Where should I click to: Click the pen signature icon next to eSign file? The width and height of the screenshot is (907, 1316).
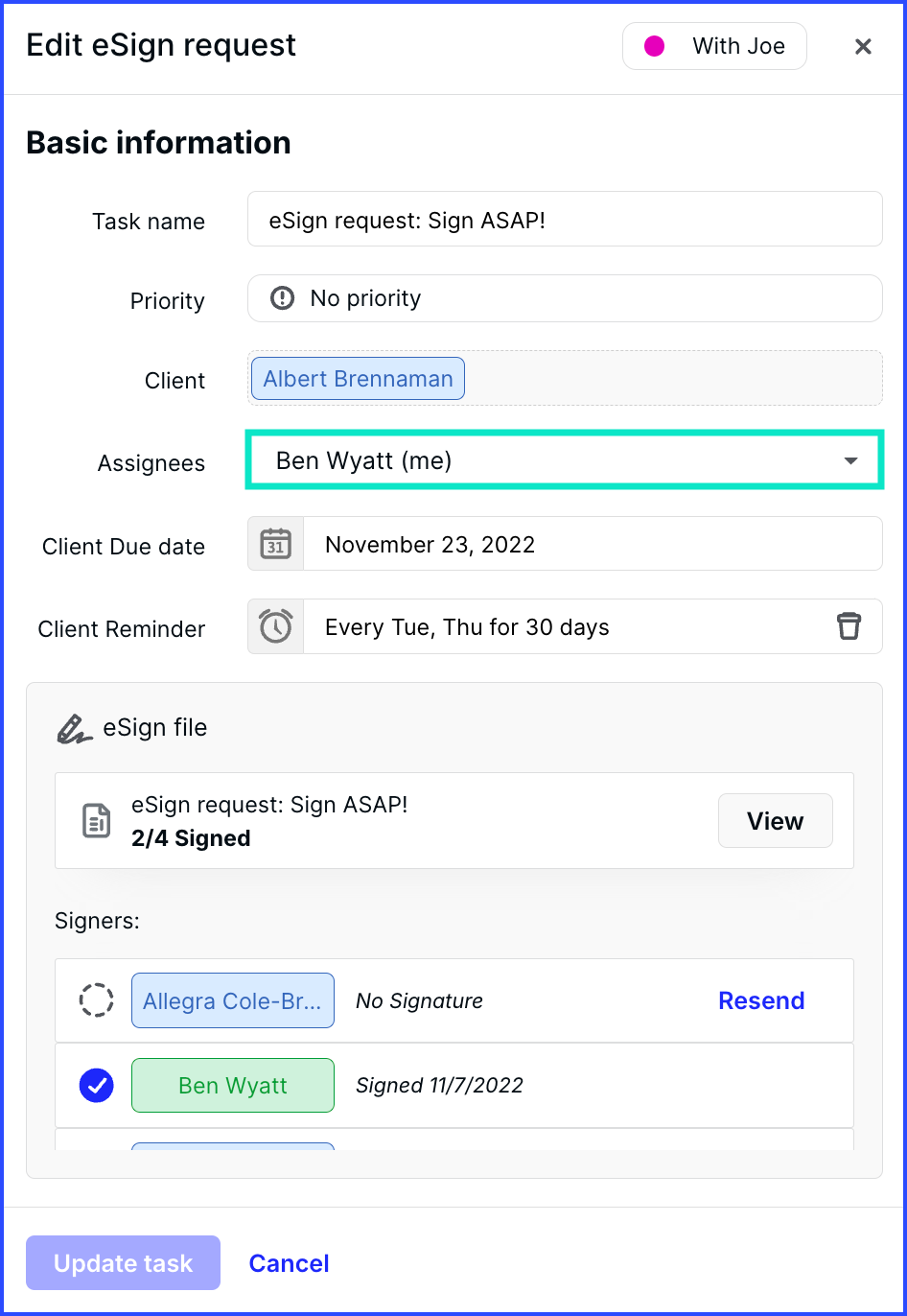[x=73, y=728]
